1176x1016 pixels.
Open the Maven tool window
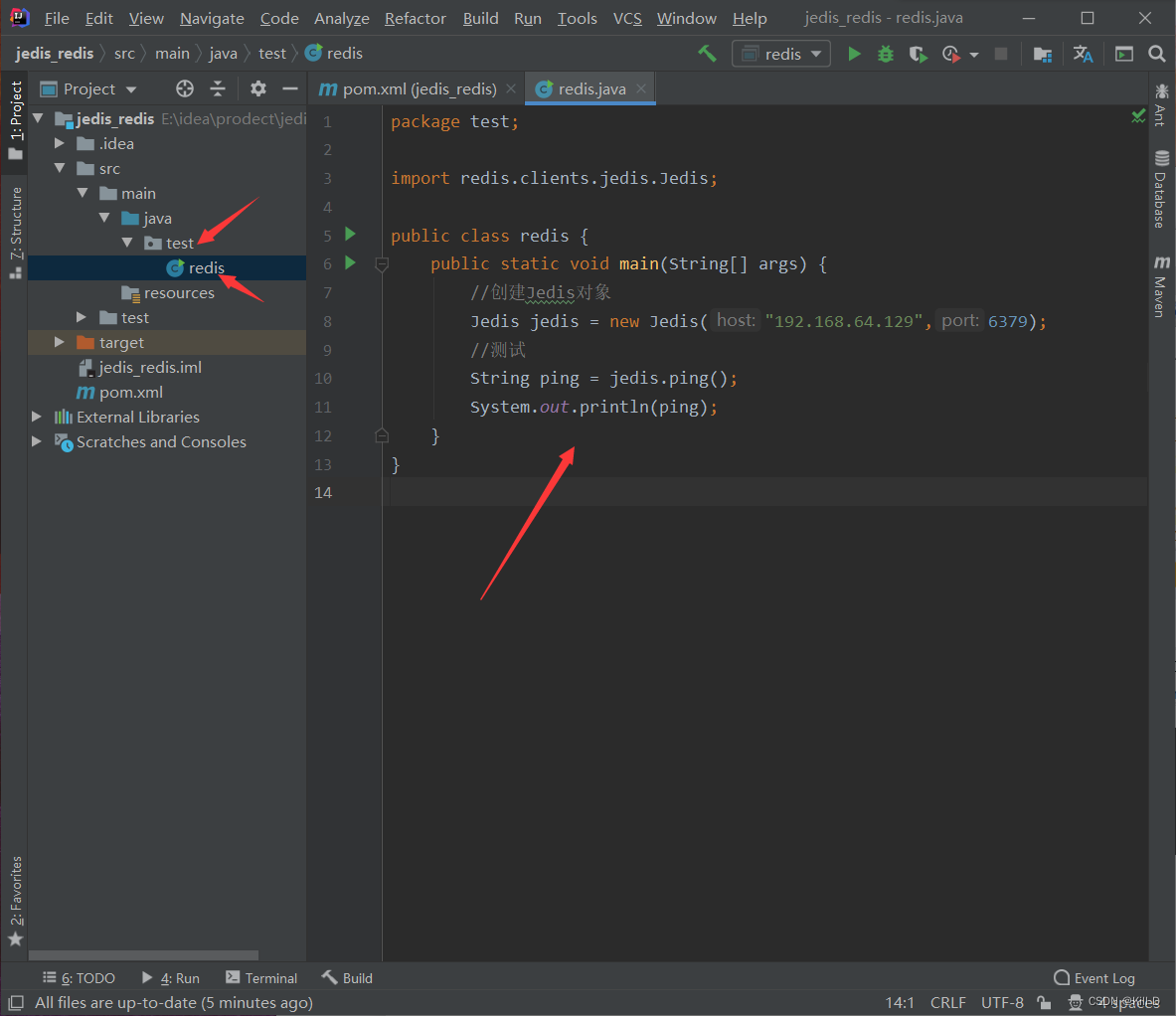tap(1161, 286)
